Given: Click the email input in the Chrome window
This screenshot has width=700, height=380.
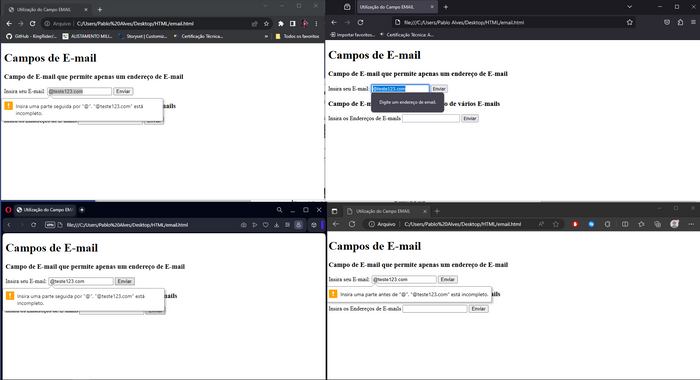Looking at the screenshot, I should click(x=79, y=91).
